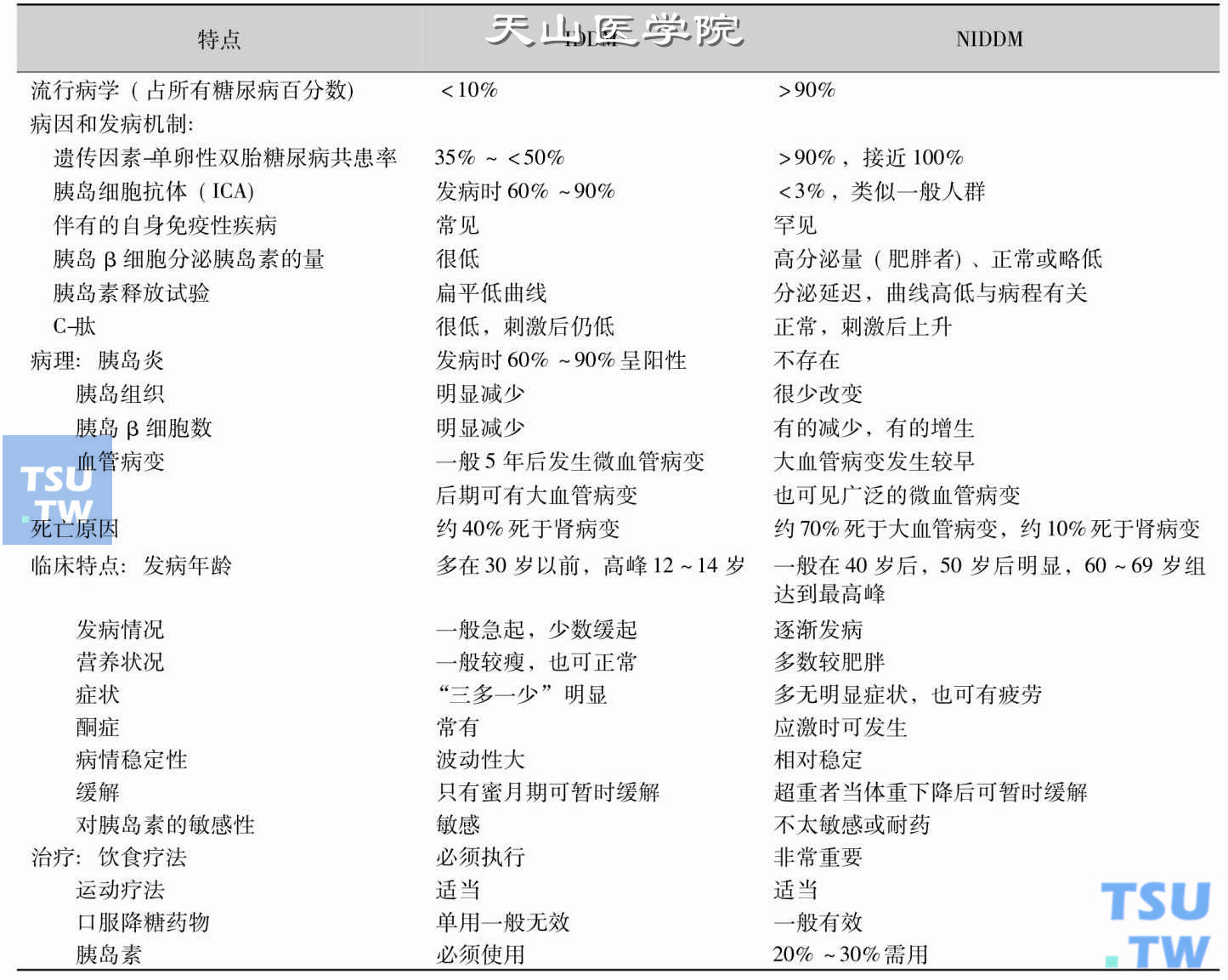The image size is (1228, 980).
Task: Select the "胰岛素释放试验" row label
Action: click(131, 293)
